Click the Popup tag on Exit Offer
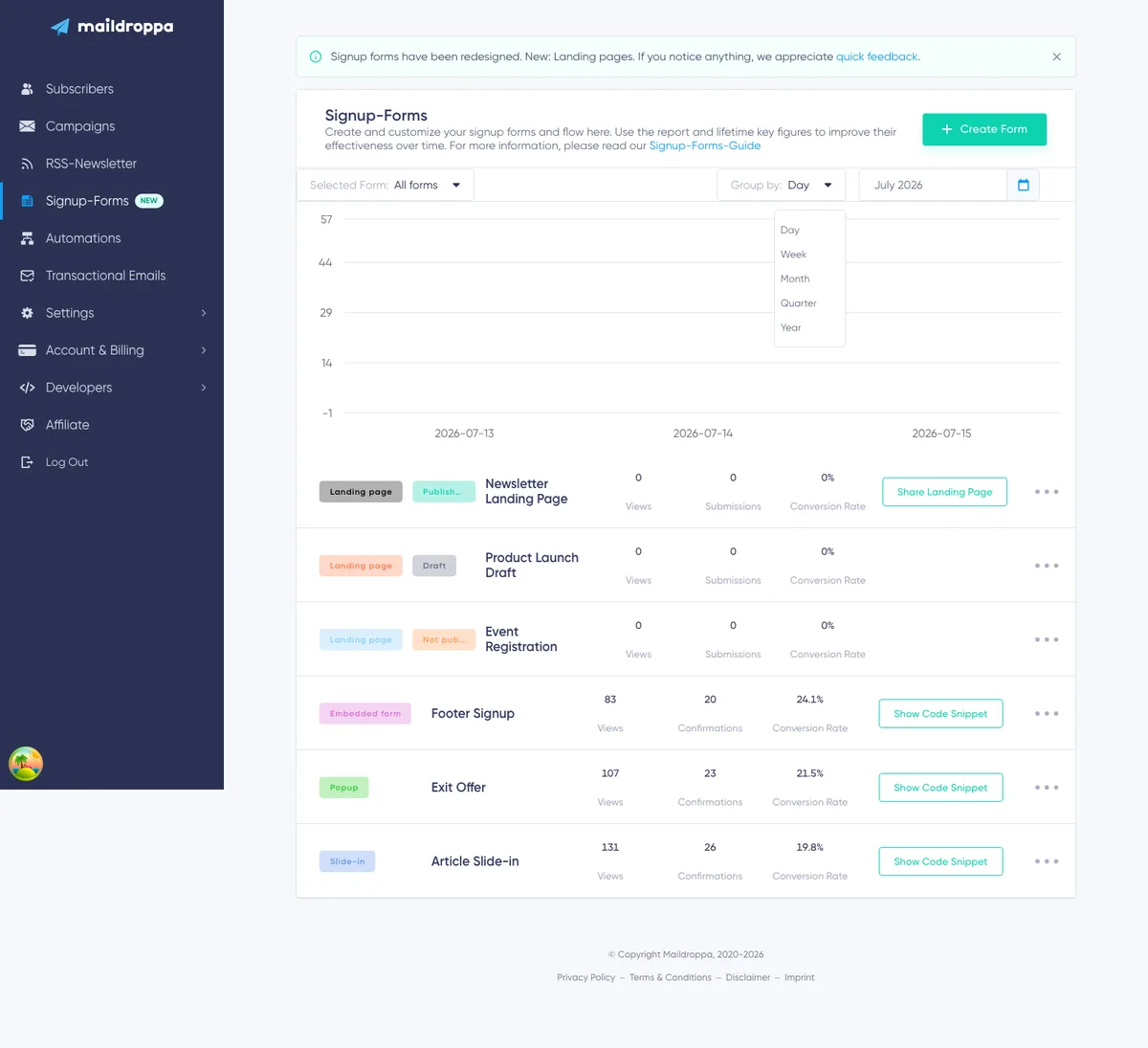 pyautogui.click(x=343, y=788)
